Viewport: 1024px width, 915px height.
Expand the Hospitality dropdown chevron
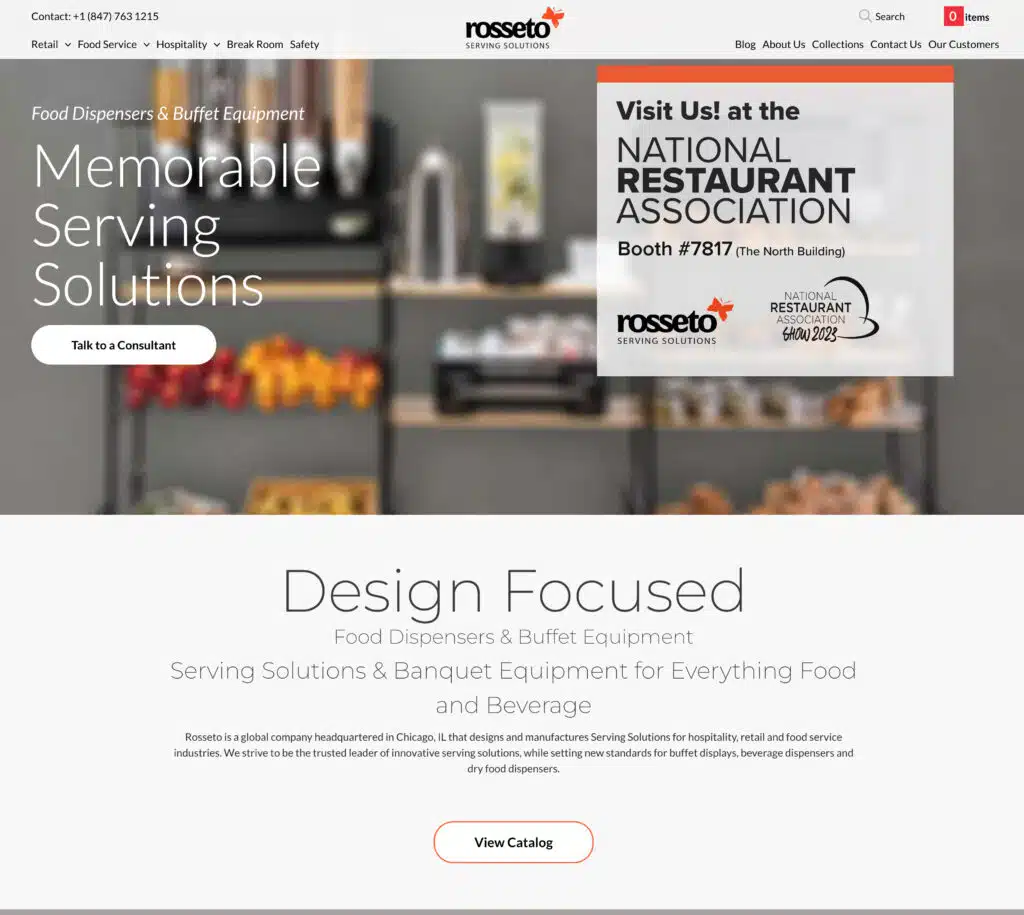(216, 45)
